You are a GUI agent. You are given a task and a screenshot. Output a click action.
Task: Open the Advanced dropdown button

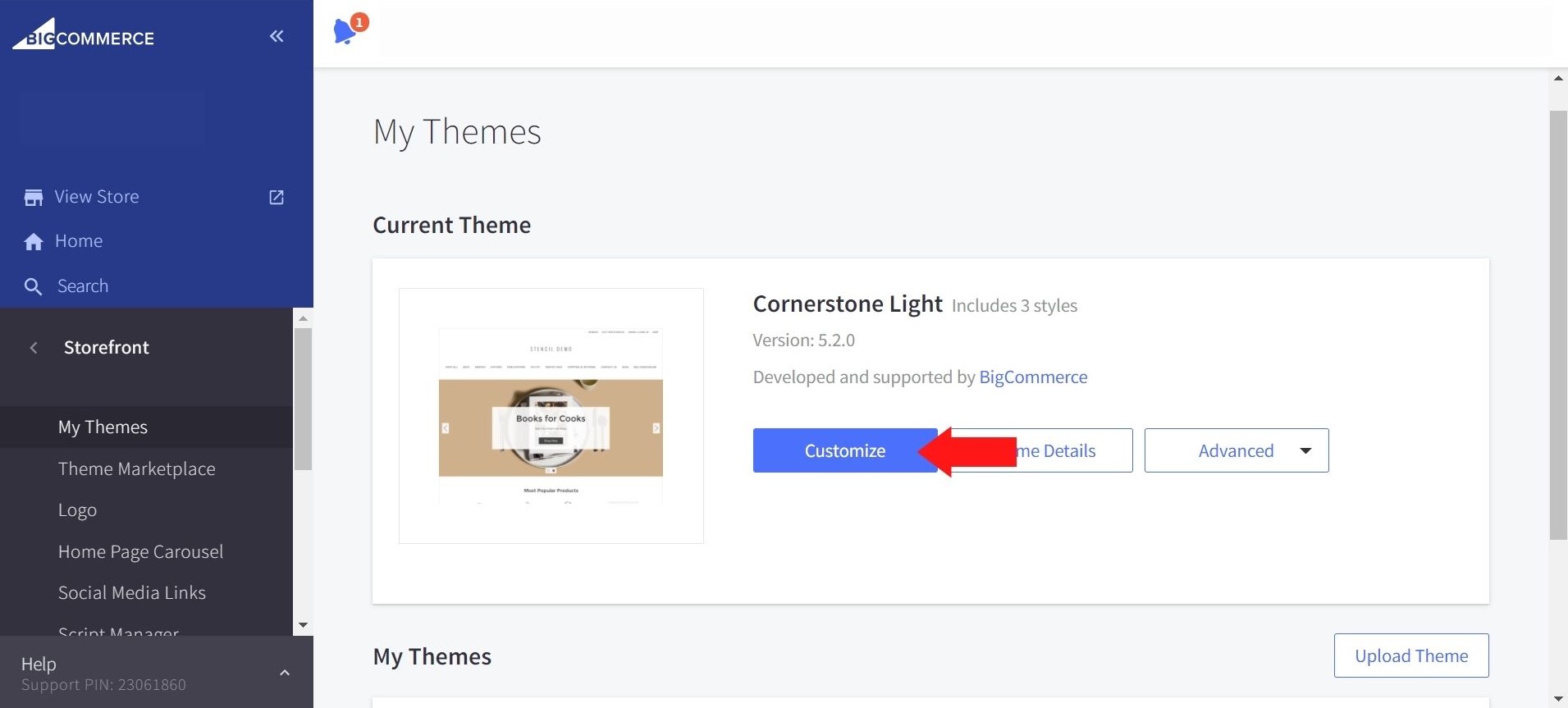(1236, 450)
